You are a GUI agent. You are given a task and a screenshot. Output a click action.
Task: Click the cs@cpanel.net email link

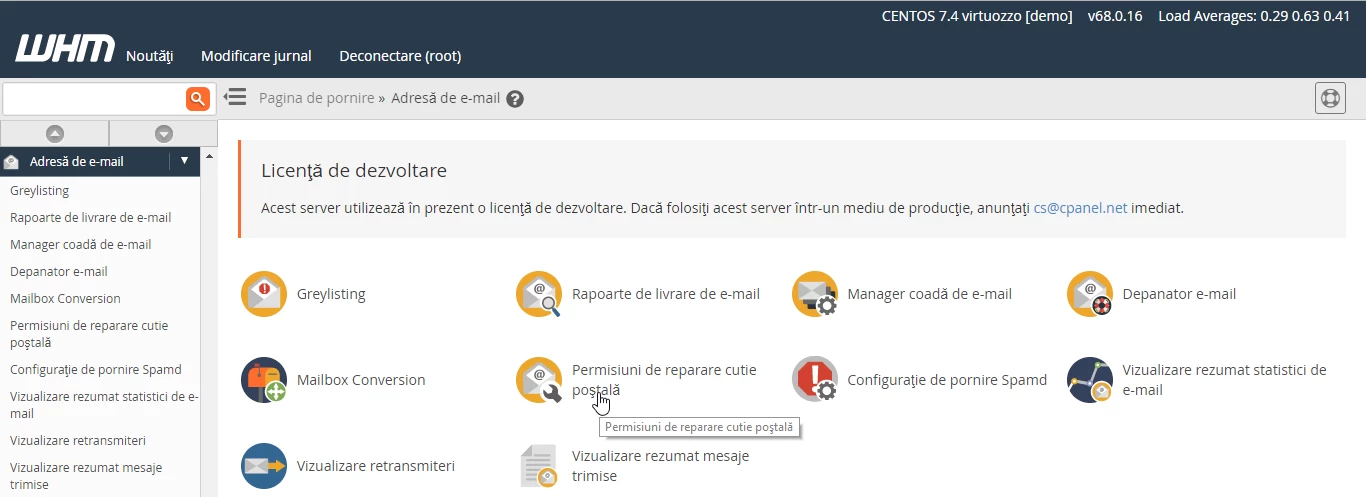tap(1080, 208)
